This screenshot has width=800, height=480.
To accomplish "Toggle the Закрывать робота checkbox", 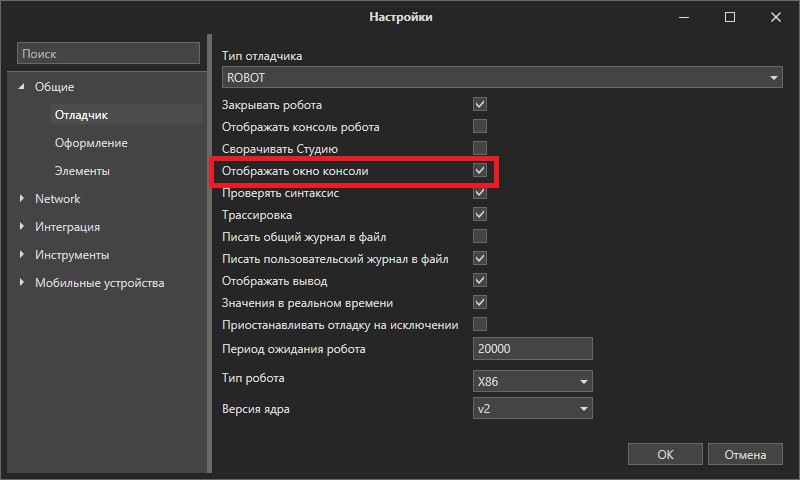I will [x=480, y=105].
